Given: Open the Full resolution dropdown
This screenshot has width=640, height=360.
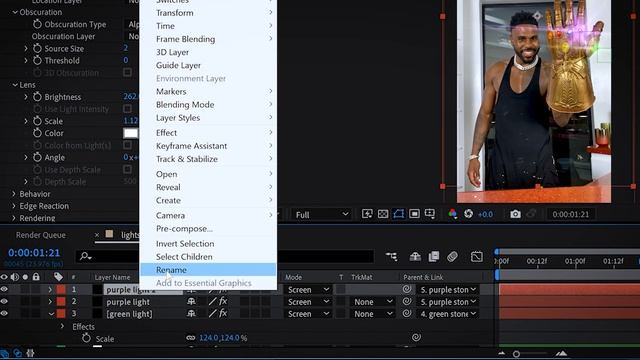Looking at the screenshot, I should click(322, 214).
